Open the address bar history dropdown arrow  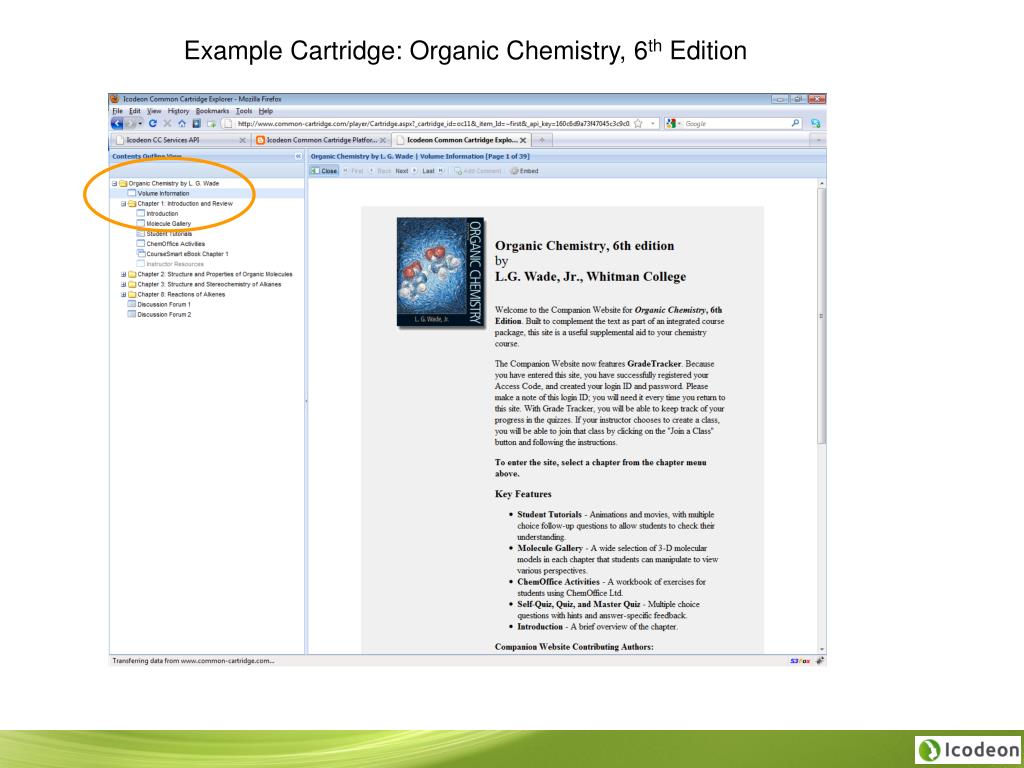652,123
